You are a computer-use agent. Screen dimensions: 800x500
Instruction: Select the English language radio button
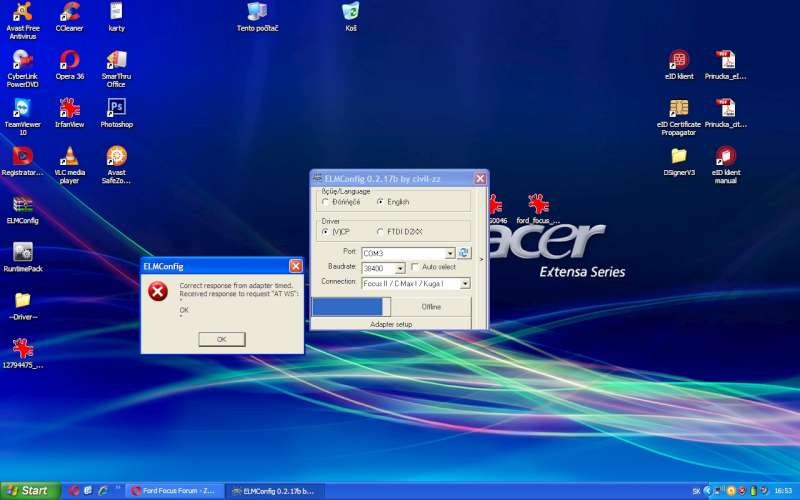380,202
